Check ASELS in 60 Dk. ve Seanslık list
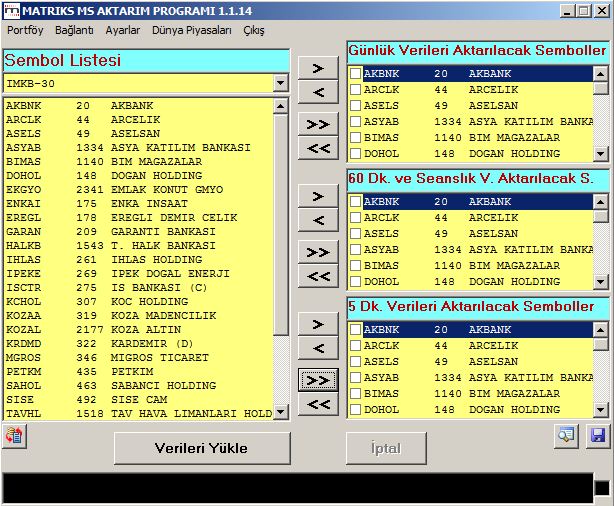 pyautogui.click(x=355, y=233)
